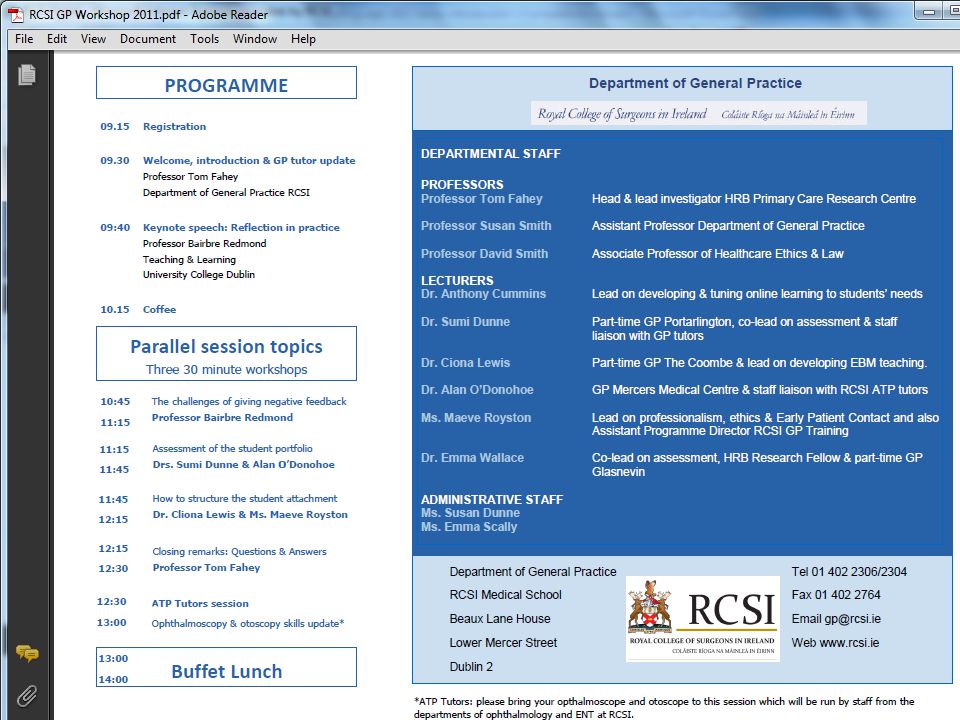Click 'Department of General Practice' blue header

click(x=695, y=83)
